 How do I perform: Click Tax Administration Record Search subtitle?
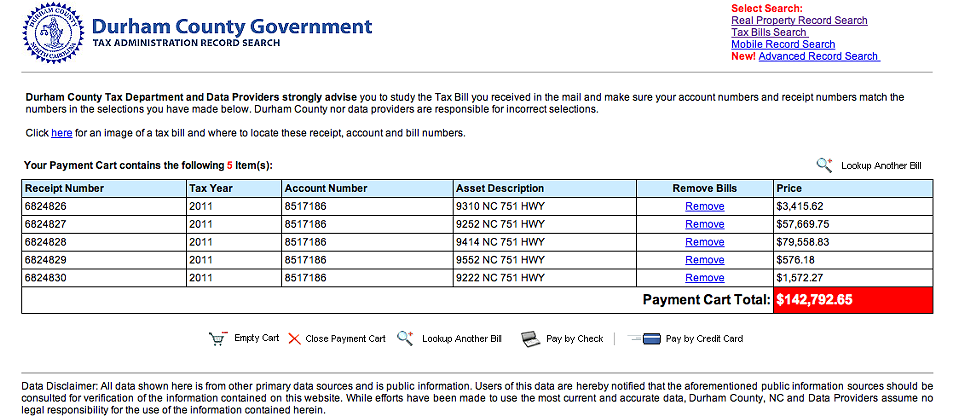[186, 43]
